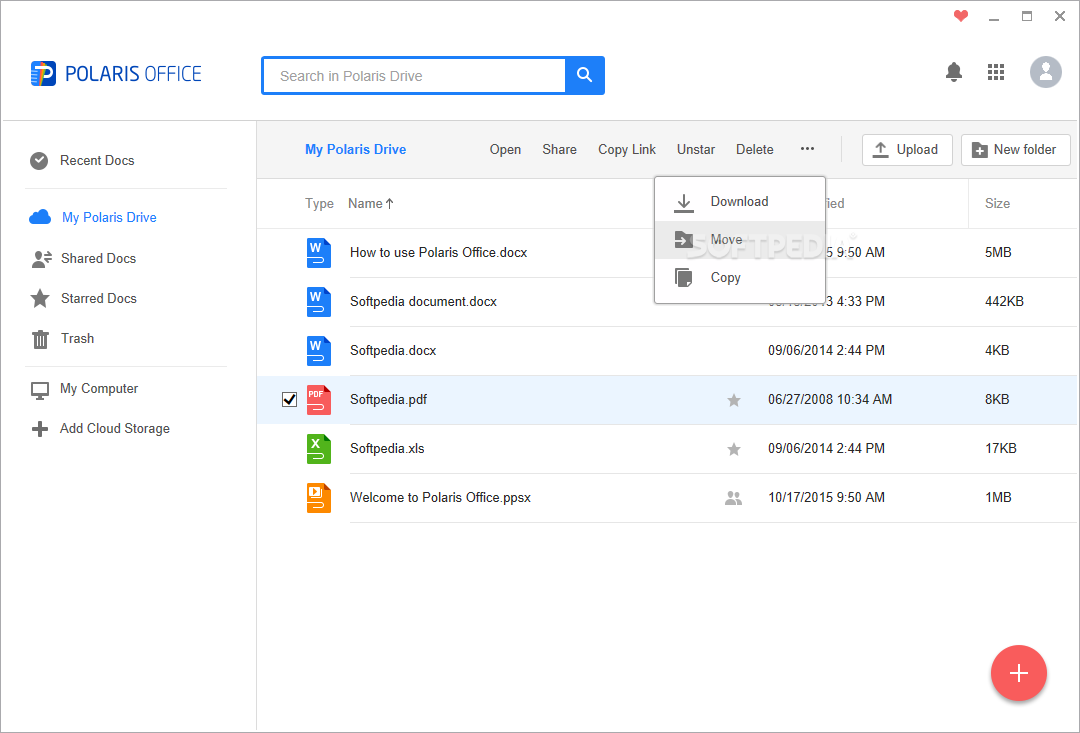
Task: Click Word icon of Softpedia document.docx
Action: [x=318, y=302]
